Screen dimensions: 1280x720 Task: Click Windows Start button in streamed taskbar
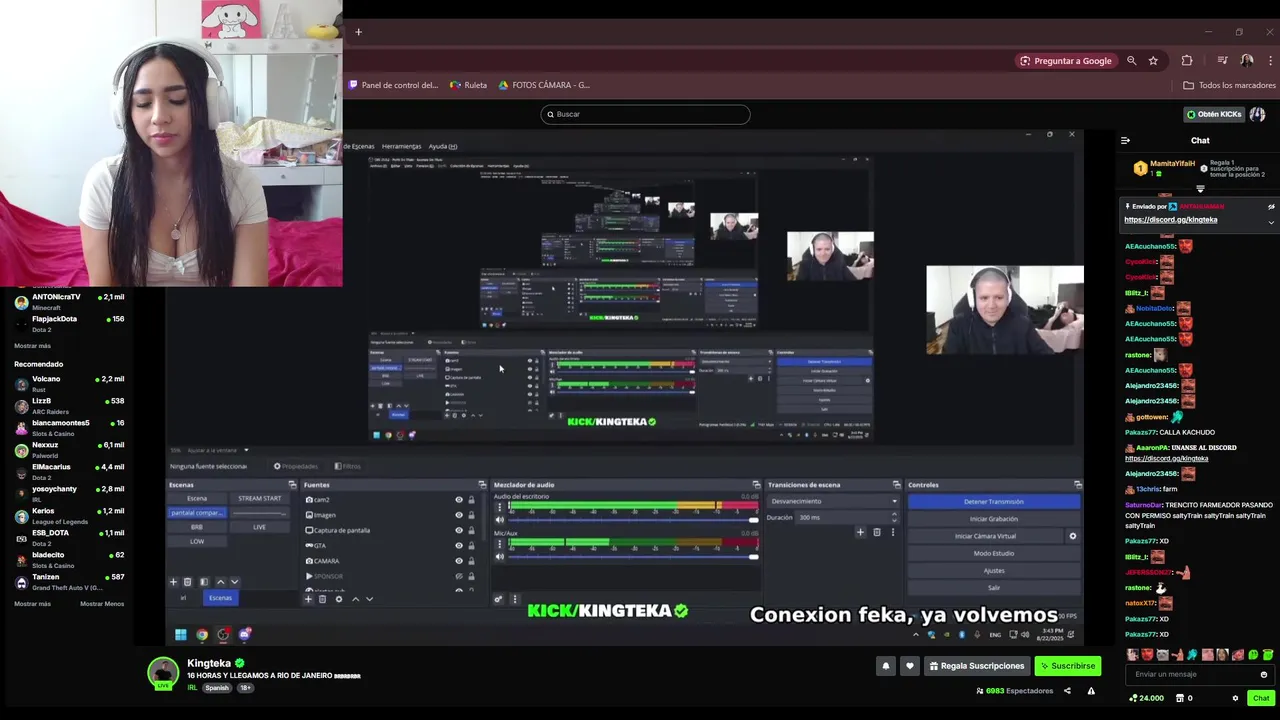tap(180, 634)
